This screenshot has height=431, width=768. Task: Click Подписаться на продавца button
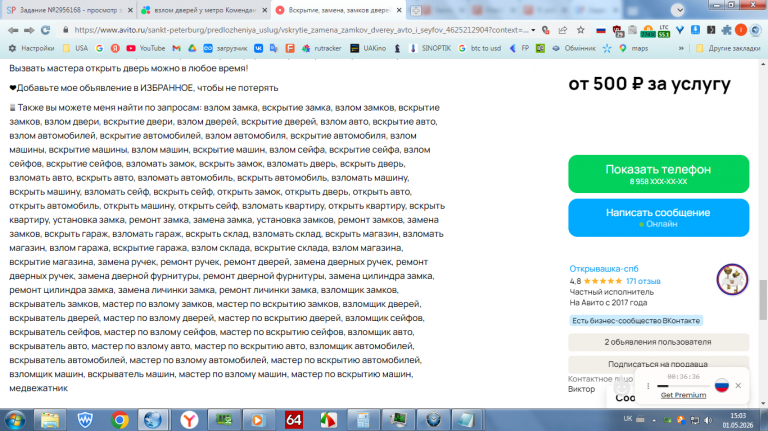(658, 364)
